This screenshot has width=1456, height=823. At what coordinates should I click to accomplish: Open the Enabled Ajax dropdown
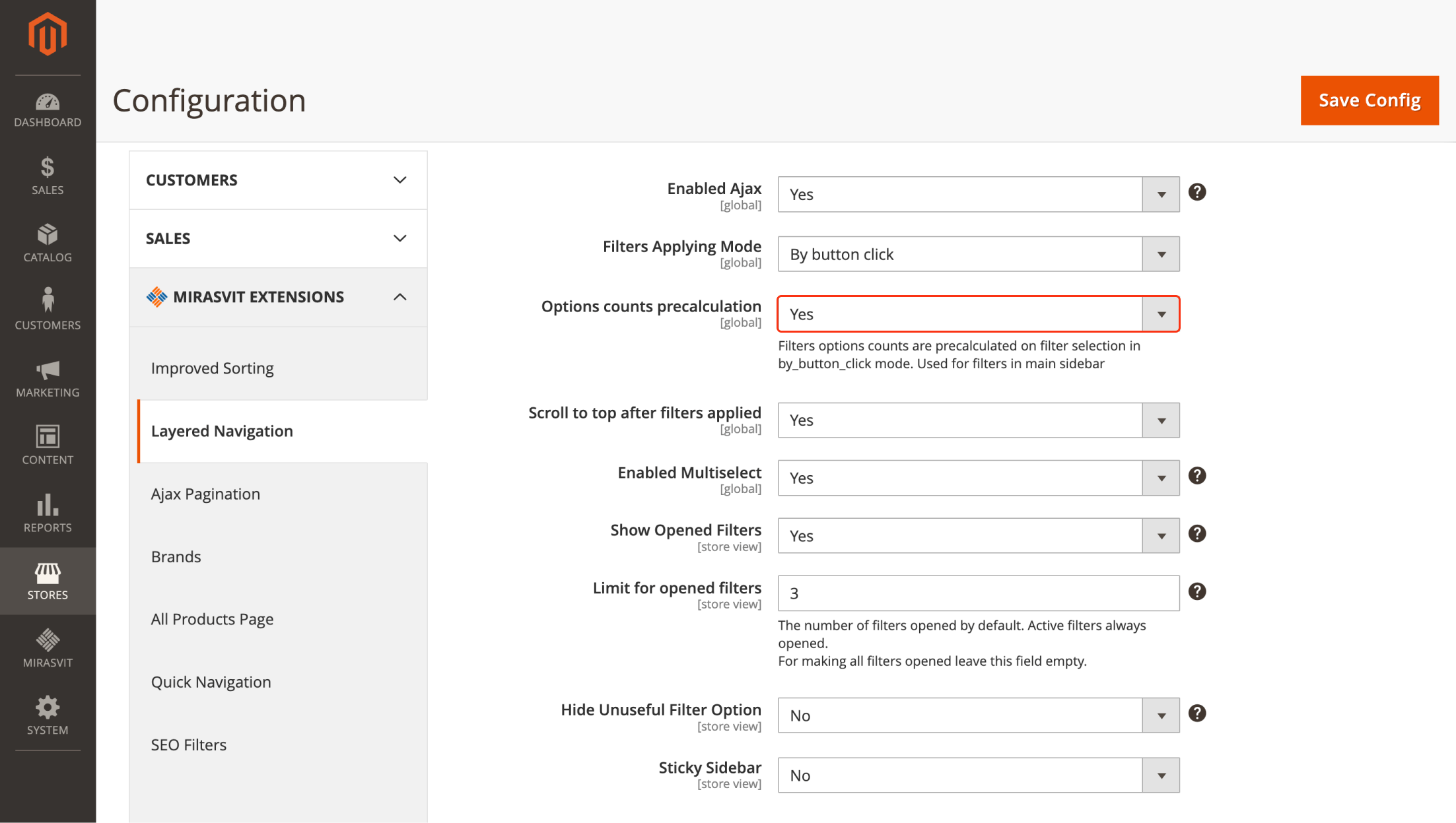point(979,194)
